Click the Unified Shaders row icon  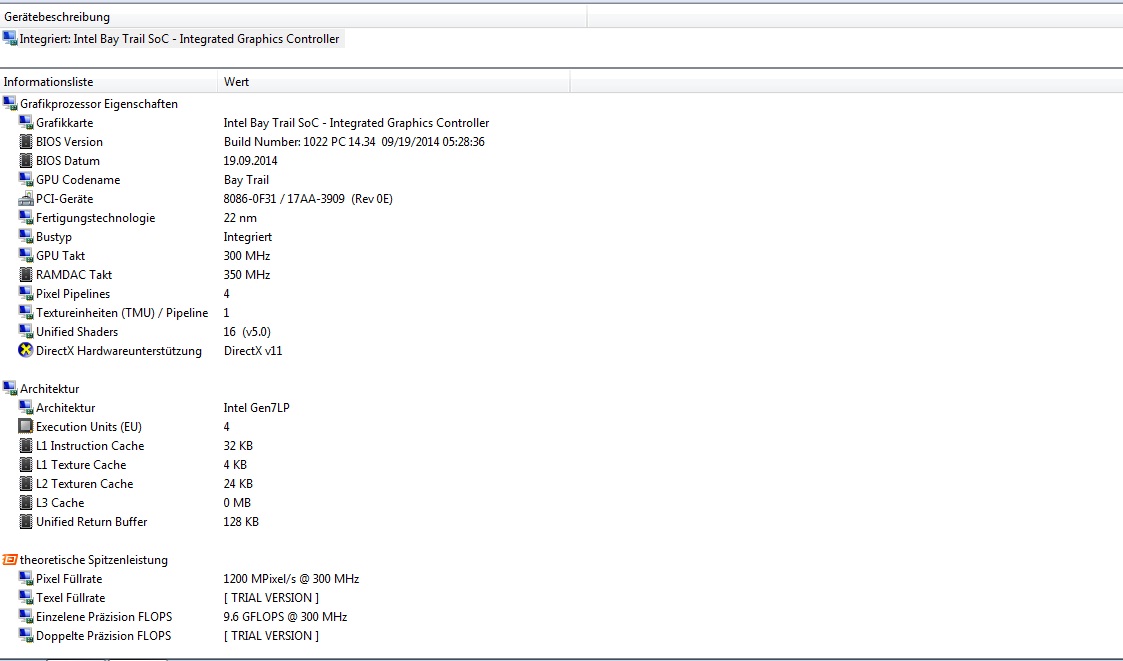coord(26,332)
